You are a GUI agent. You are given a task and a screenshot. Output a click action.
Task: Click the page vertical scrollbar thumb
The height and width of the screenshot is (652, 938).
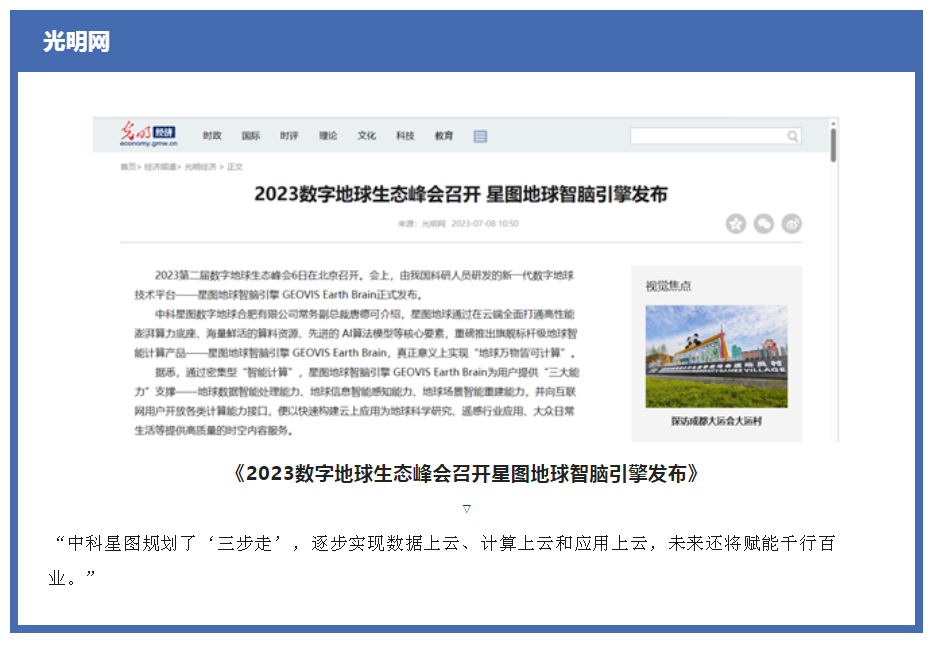click(x=833, y=143)
